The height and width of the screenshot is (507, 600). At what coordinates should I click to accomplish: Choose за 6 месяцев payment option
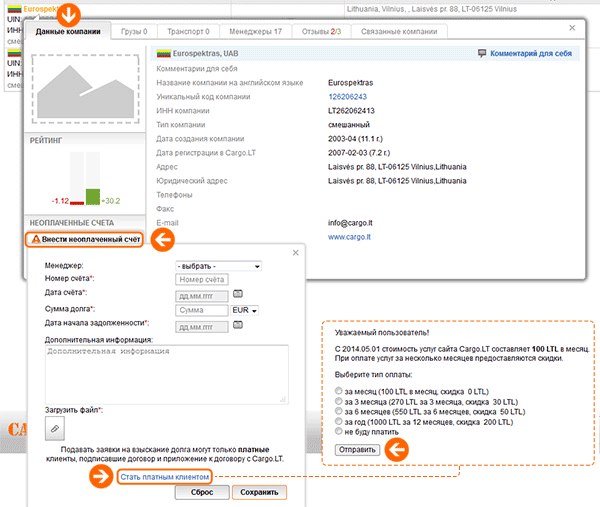point(343,411)
